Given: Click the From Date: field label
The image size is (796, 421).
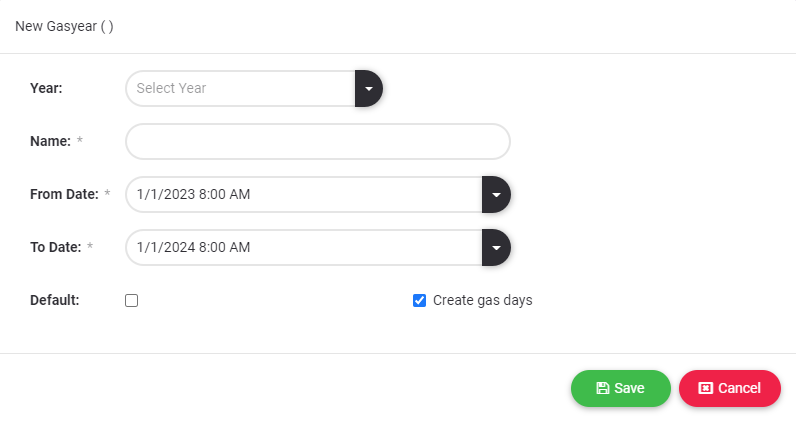Looking at the screenshot, I should point(64,194).
